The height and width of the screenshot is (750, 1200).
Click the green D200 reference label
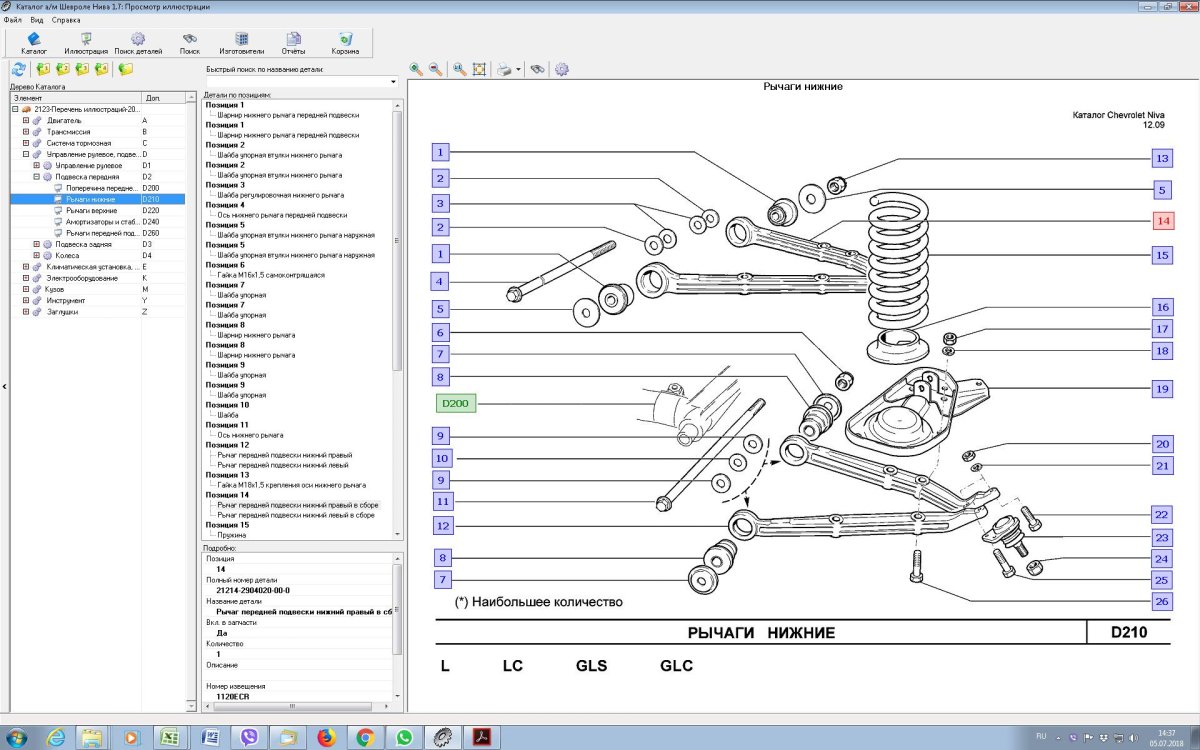[x=456, y=403]
